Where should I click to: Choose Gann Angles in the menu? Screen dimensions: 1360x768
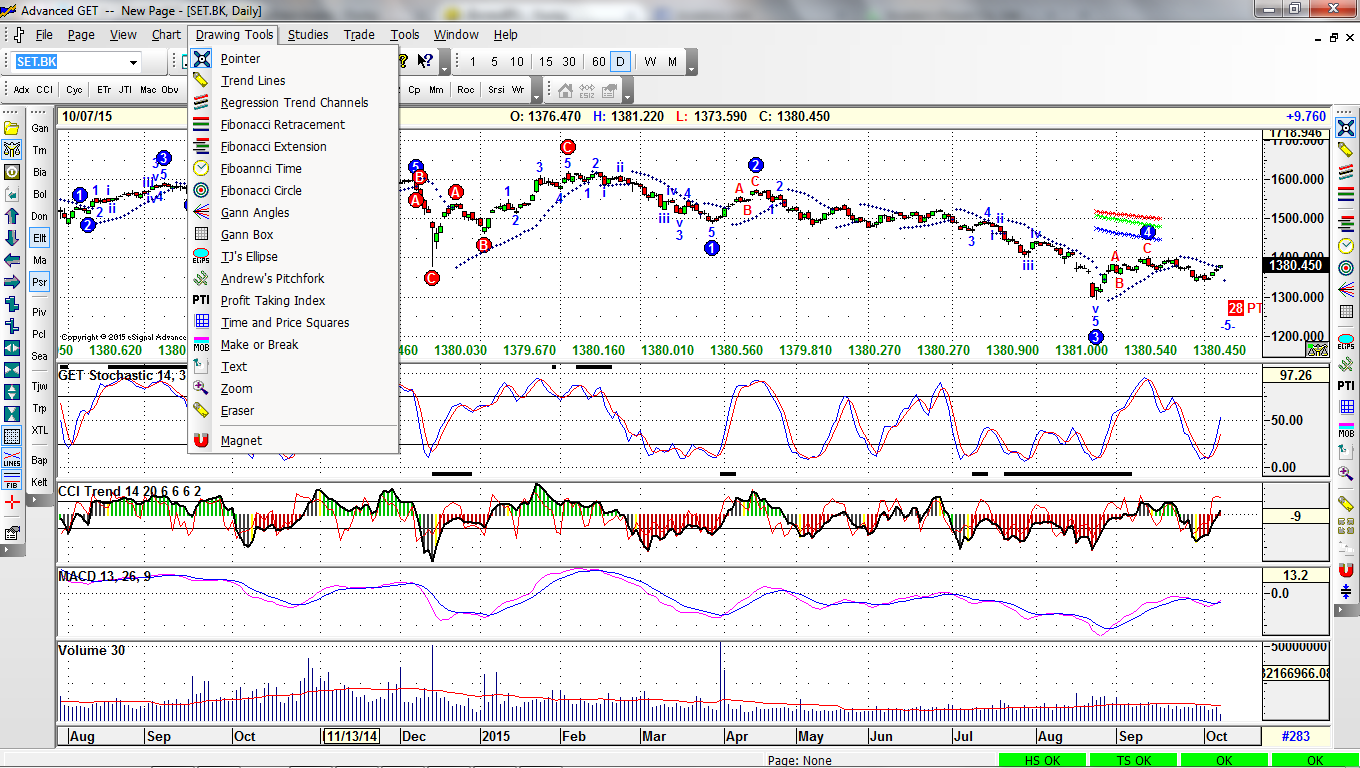coord(254,213)
